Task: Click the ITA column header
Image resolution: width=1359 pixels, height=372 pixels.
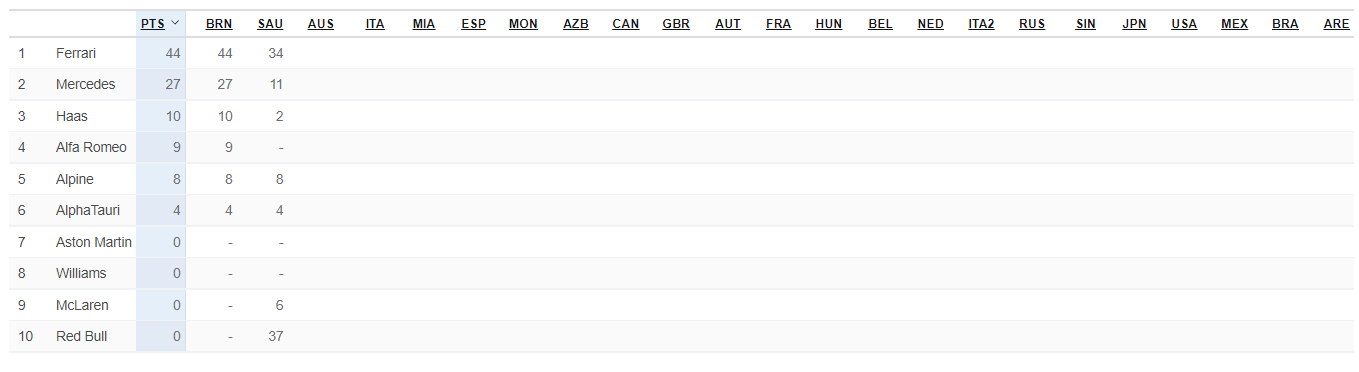Action: 375,24
